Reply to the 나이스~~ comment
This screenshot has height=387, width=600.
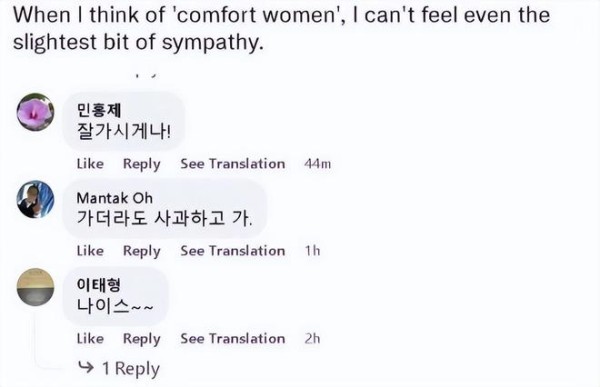pos(142,339)
